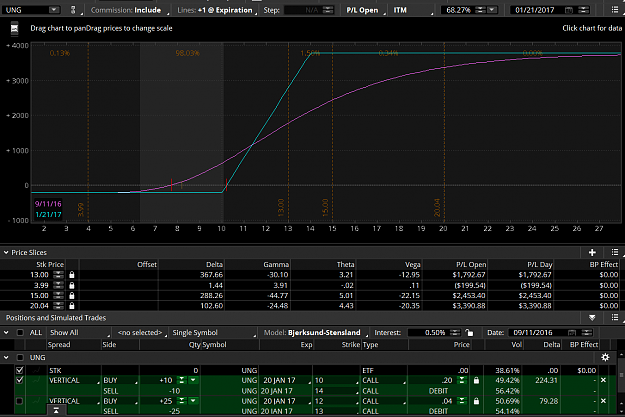Collapse the Price Slices section
This screenshot has width=625, height=417.
click(6, 252)
